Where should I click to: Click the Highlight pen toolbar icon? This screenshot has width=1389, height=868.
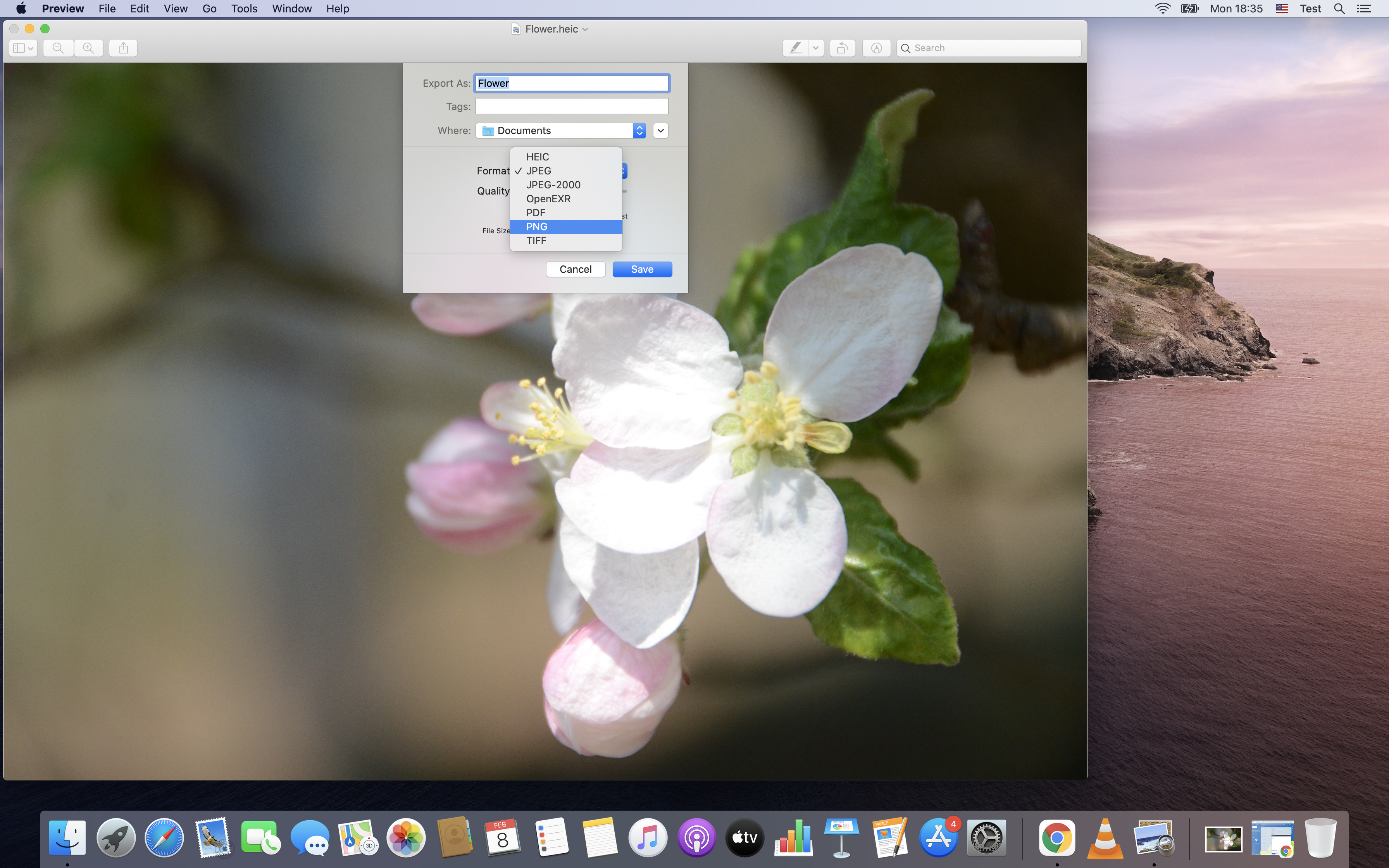(x=796, y=48)
